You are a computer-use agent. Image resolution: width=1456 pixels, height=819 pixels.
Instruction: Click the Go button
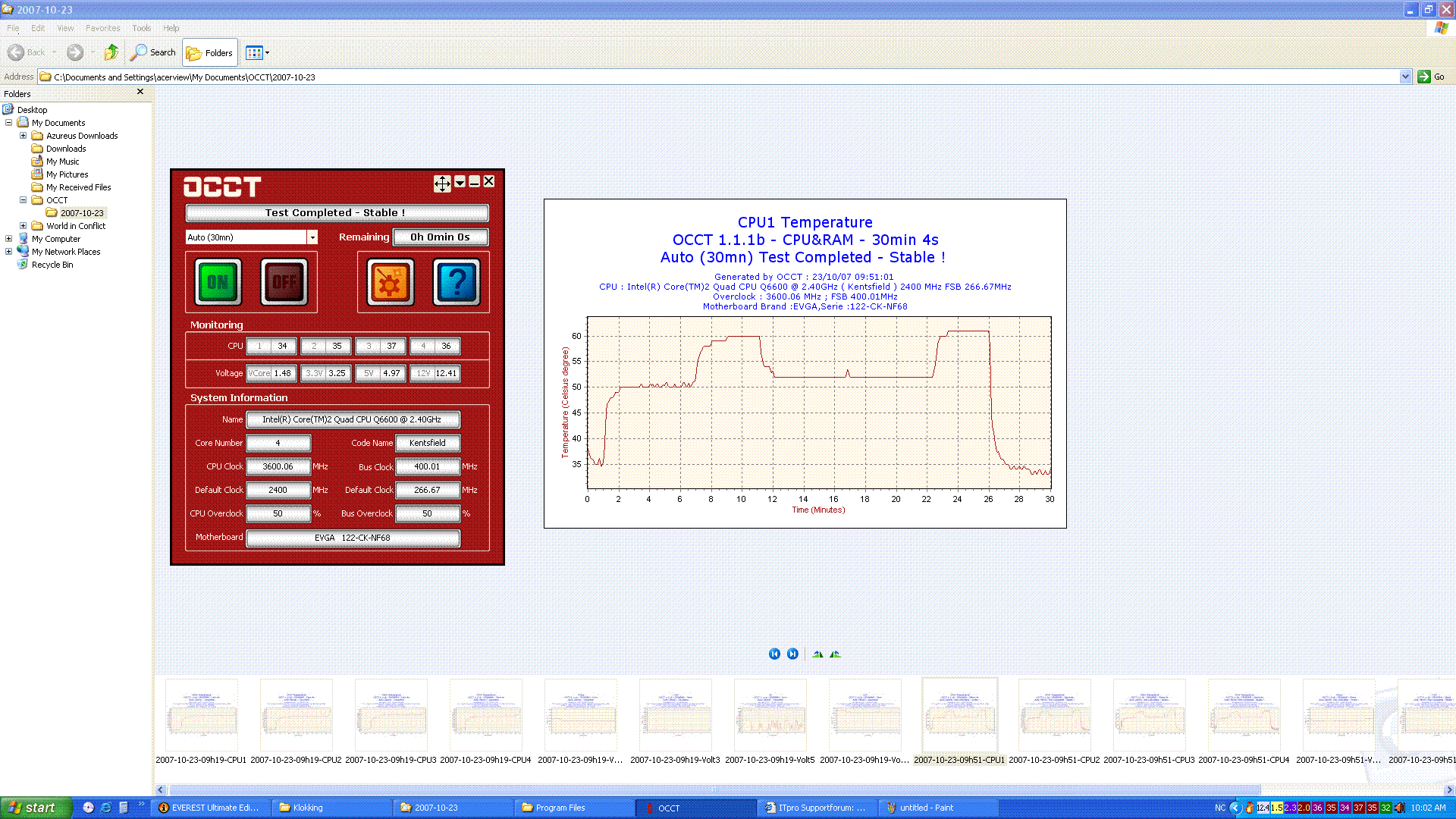click(x=1432, y=77)
